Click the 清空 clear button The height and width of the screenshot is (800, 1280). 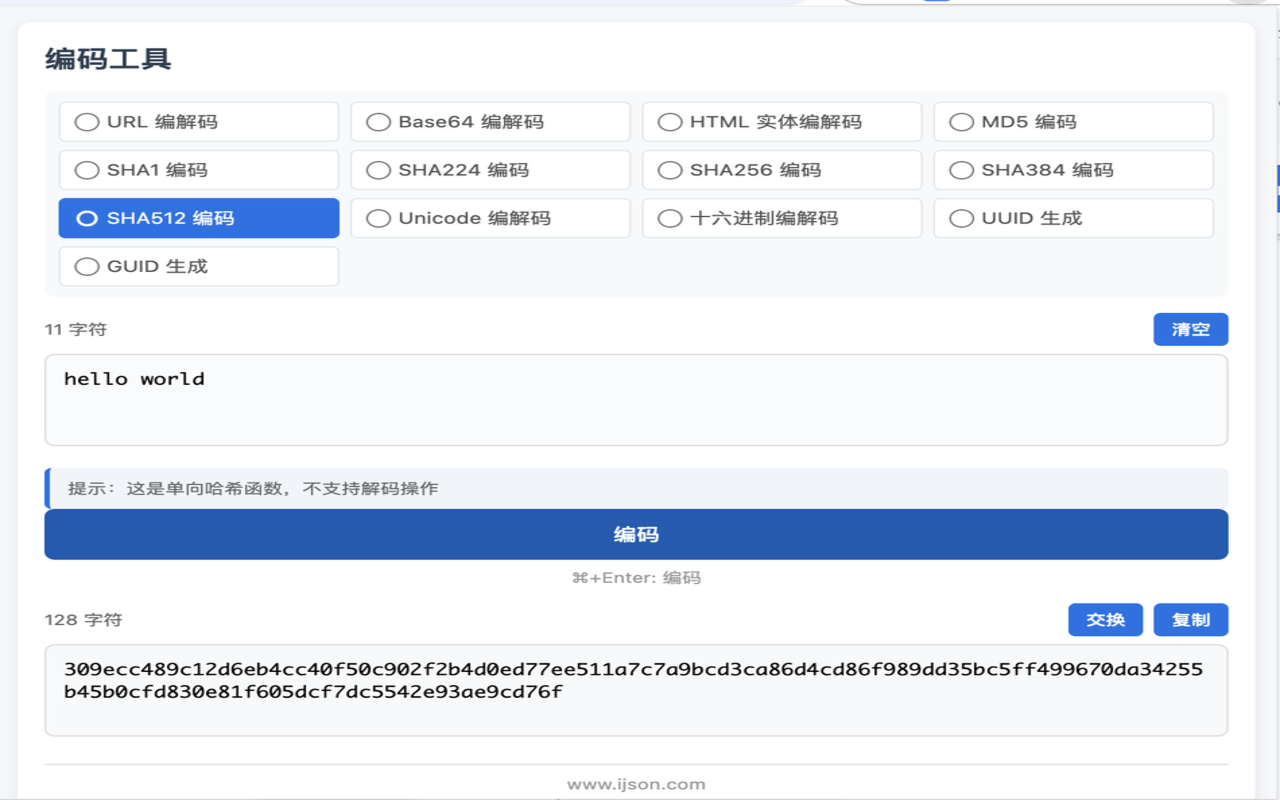point(1190,329)
